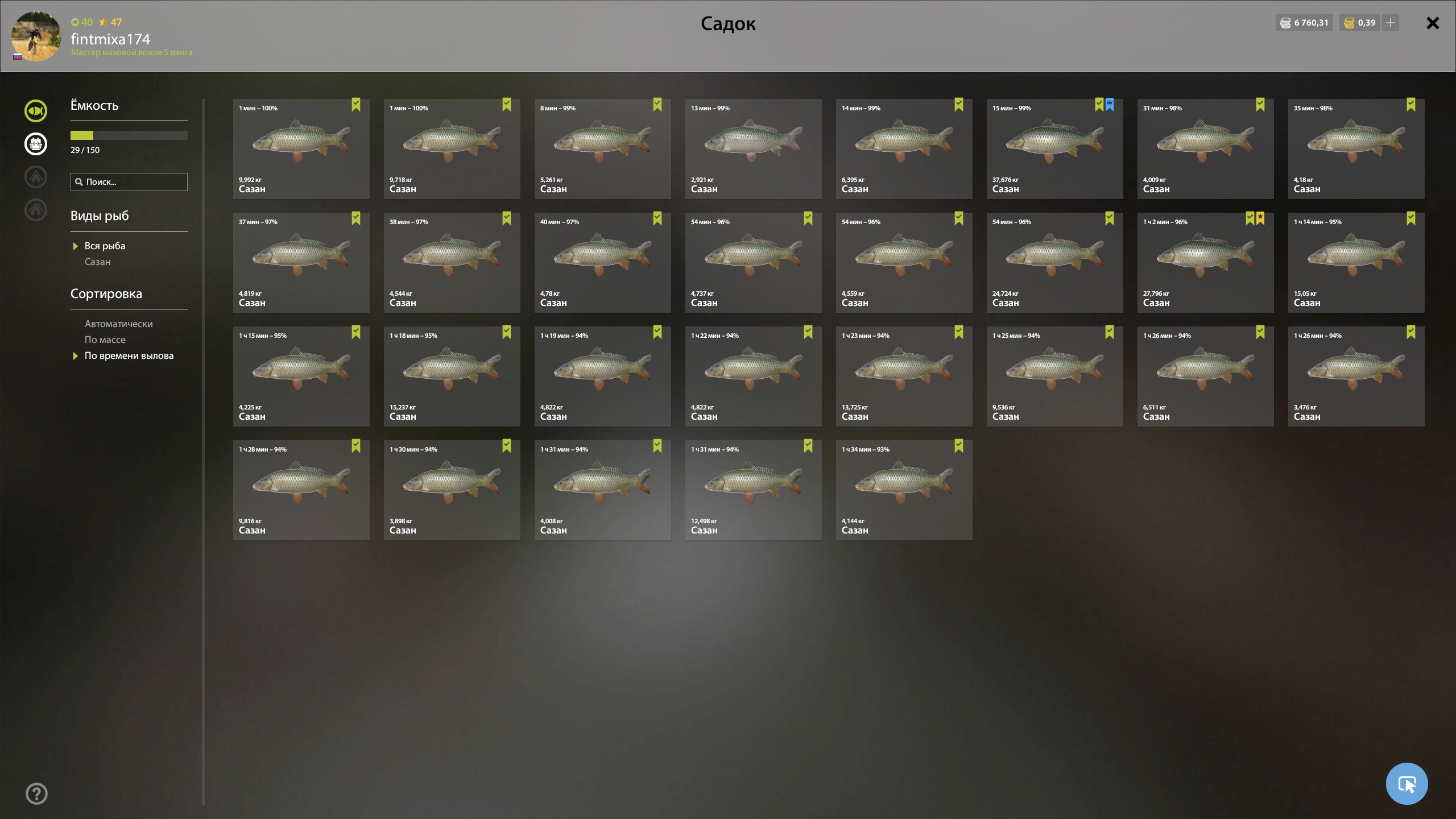This screenshot has width=1456, height=819.
Task: Click the gold star ribbon on 27,796 кг fish
Action: [1260, 218]
